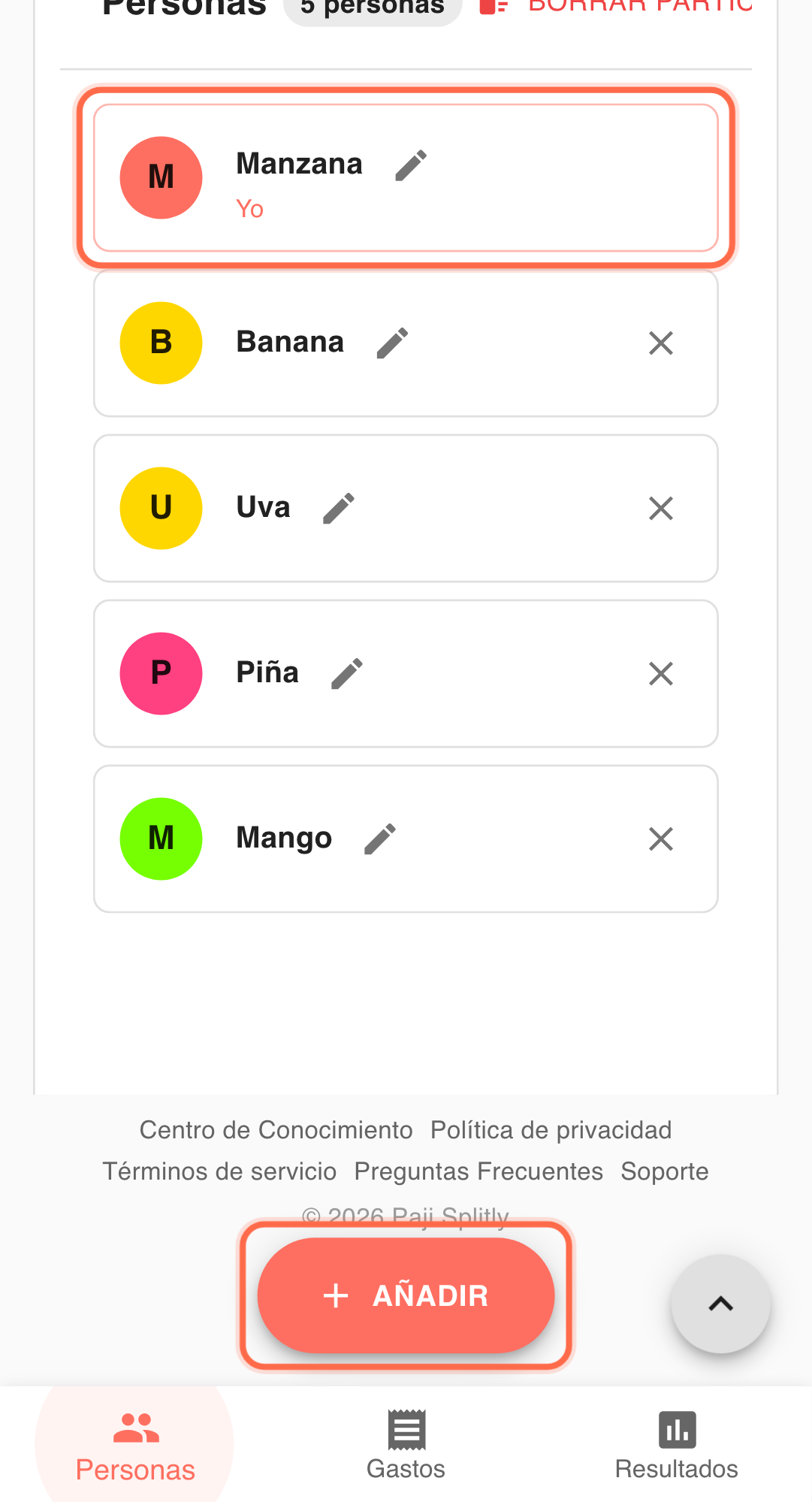The height and width of the screenshot is (1502, 812).
Task: Click the pencil icon next to Banana
Action: (392, 343)
